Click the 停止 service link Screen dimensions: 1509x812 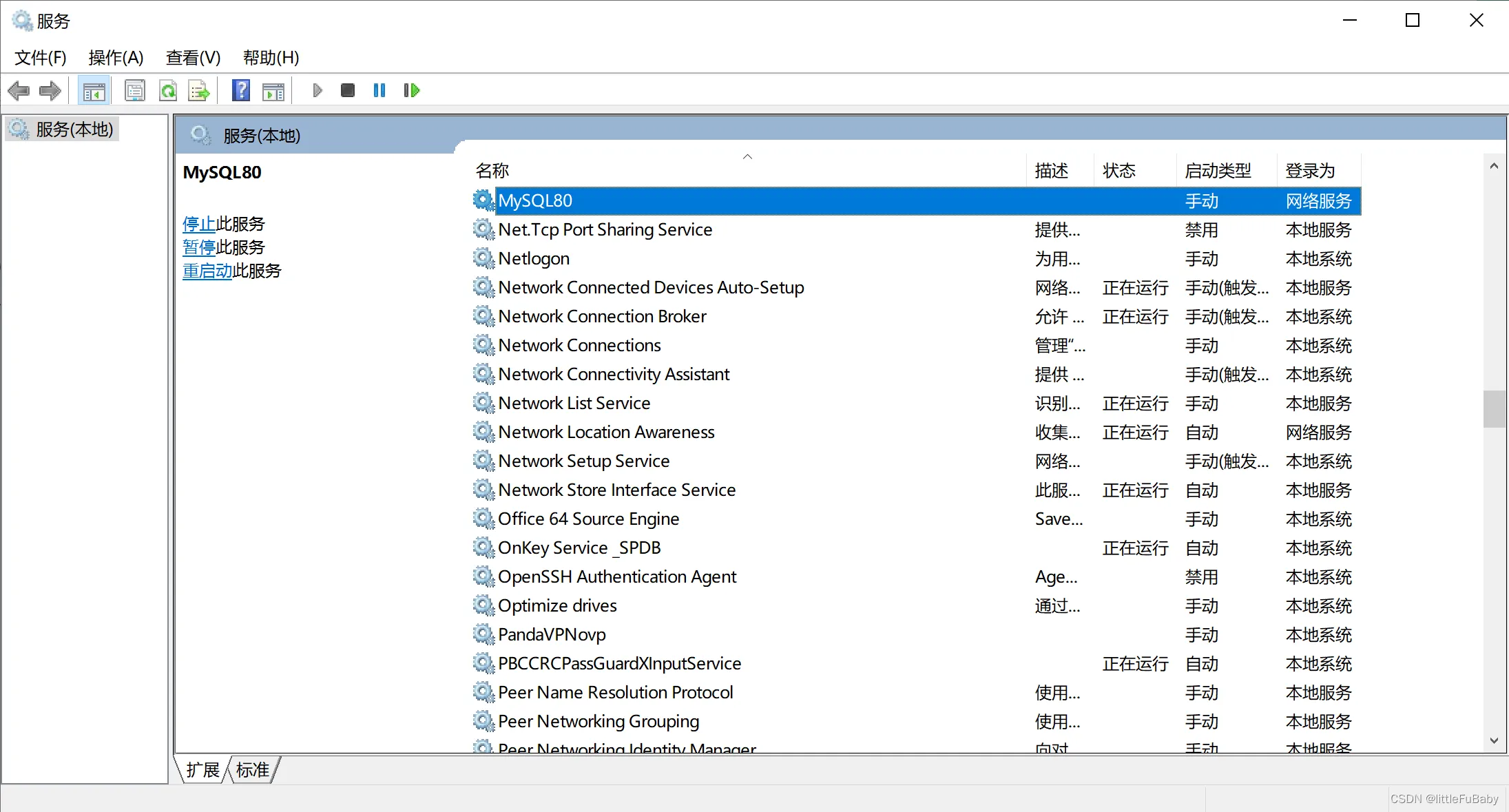pos(198,224)
